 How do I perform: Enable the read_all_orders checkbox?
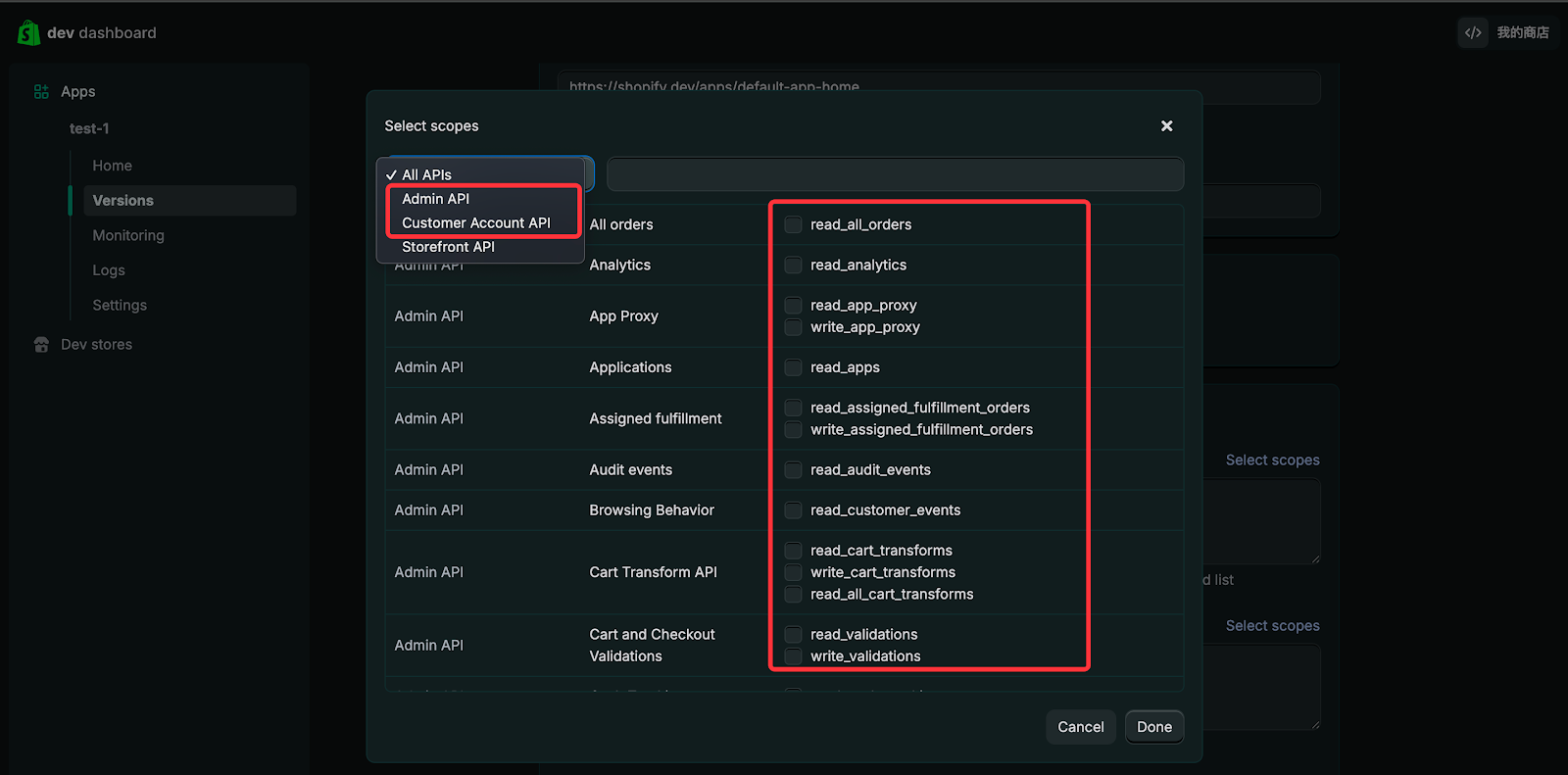click(x=794, y=225)
